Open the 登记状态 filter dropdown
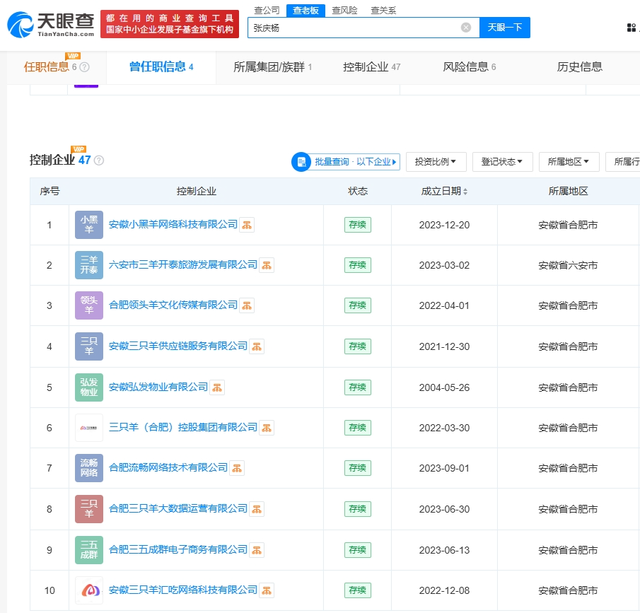Image resolution: width=640 pixels, height=613 pixels. (502, 161)
